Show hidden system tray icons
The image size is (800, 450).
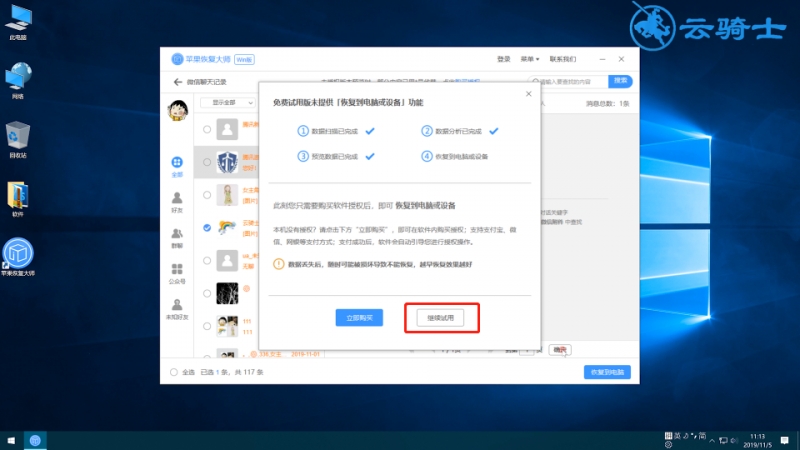coord(712,440)
